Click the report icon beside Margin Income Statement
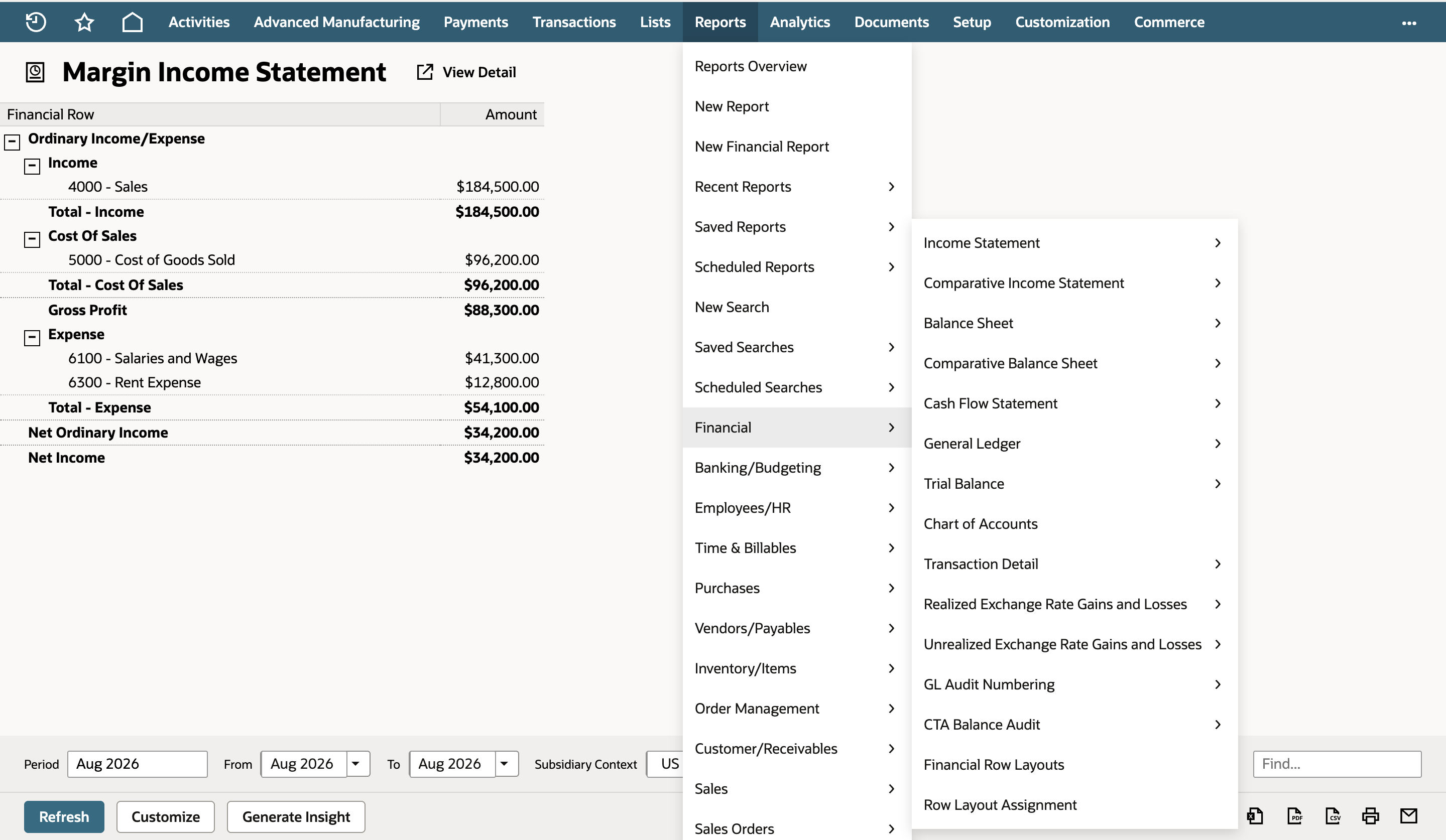This screenshot has height=840, width=1446. click(x=35, y=72)
